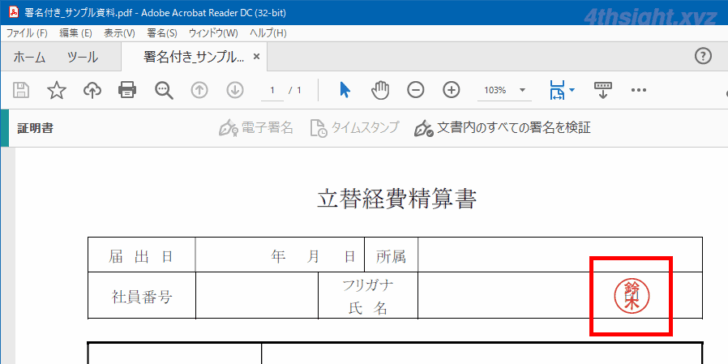
Task: Click the タイムスタンプ button
Action: [355, 128]
